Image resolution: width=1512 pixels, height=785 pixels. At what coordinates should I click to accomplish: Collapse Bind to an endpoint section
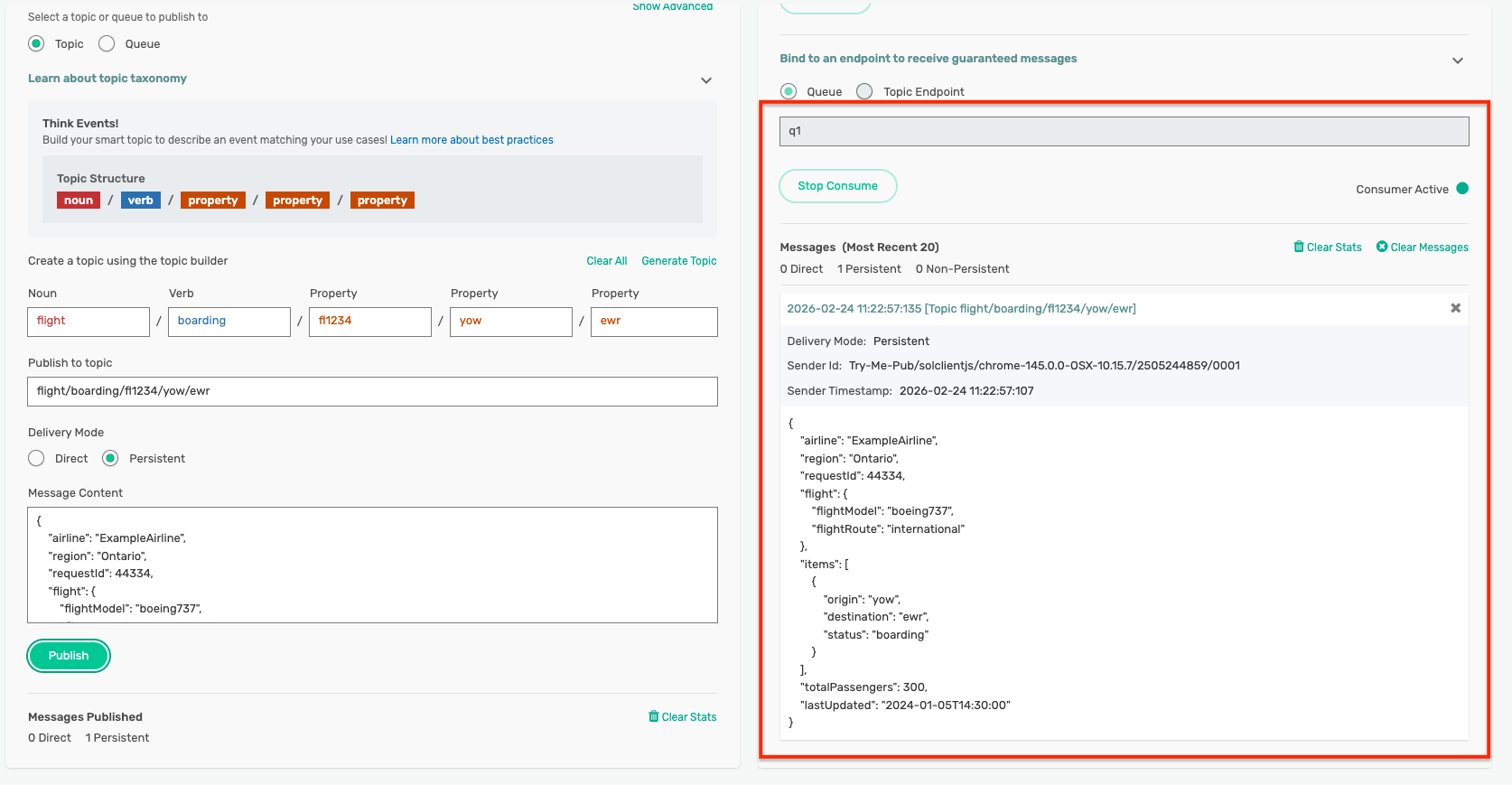point(1457,61)
